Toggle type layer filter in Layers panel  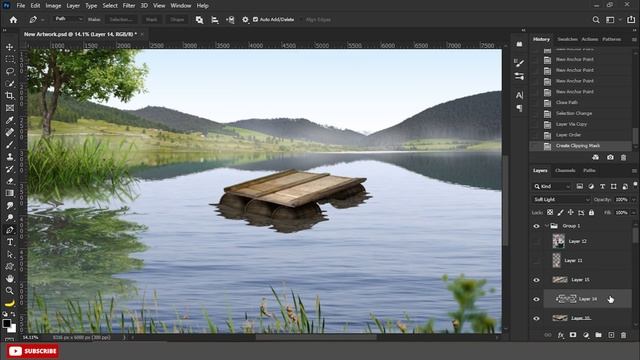click(602, 187)
